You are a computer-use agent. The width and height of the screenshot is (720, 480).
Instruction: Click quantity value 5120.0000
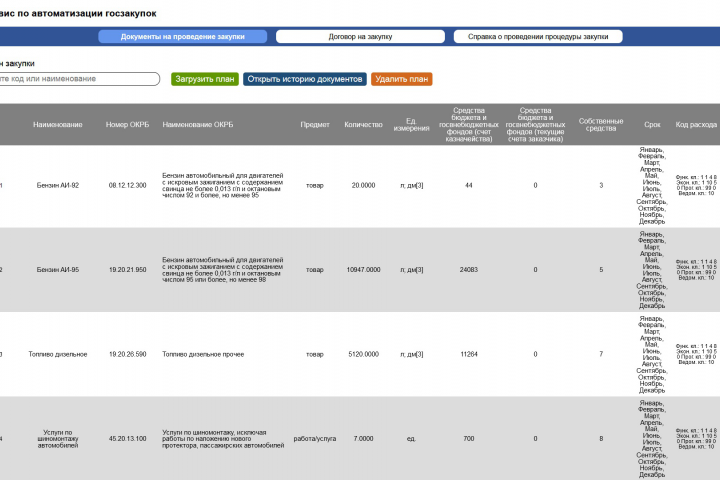click(x=363, y=354)
